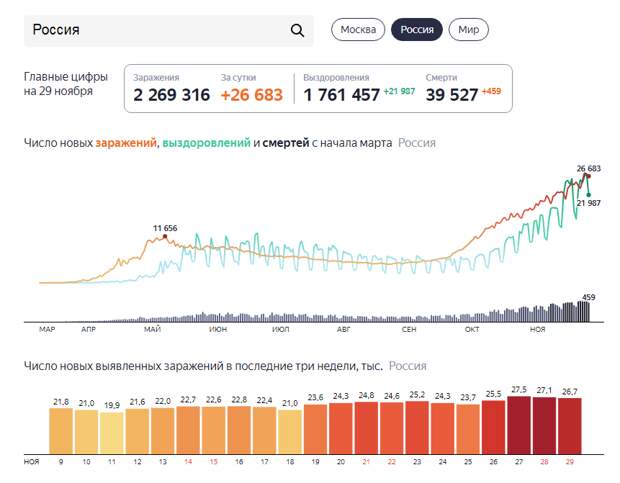The width and height of the screenshot is (620, 483).
Task: Click the 459 deaths bar label
Action: [x=588, y=297]
